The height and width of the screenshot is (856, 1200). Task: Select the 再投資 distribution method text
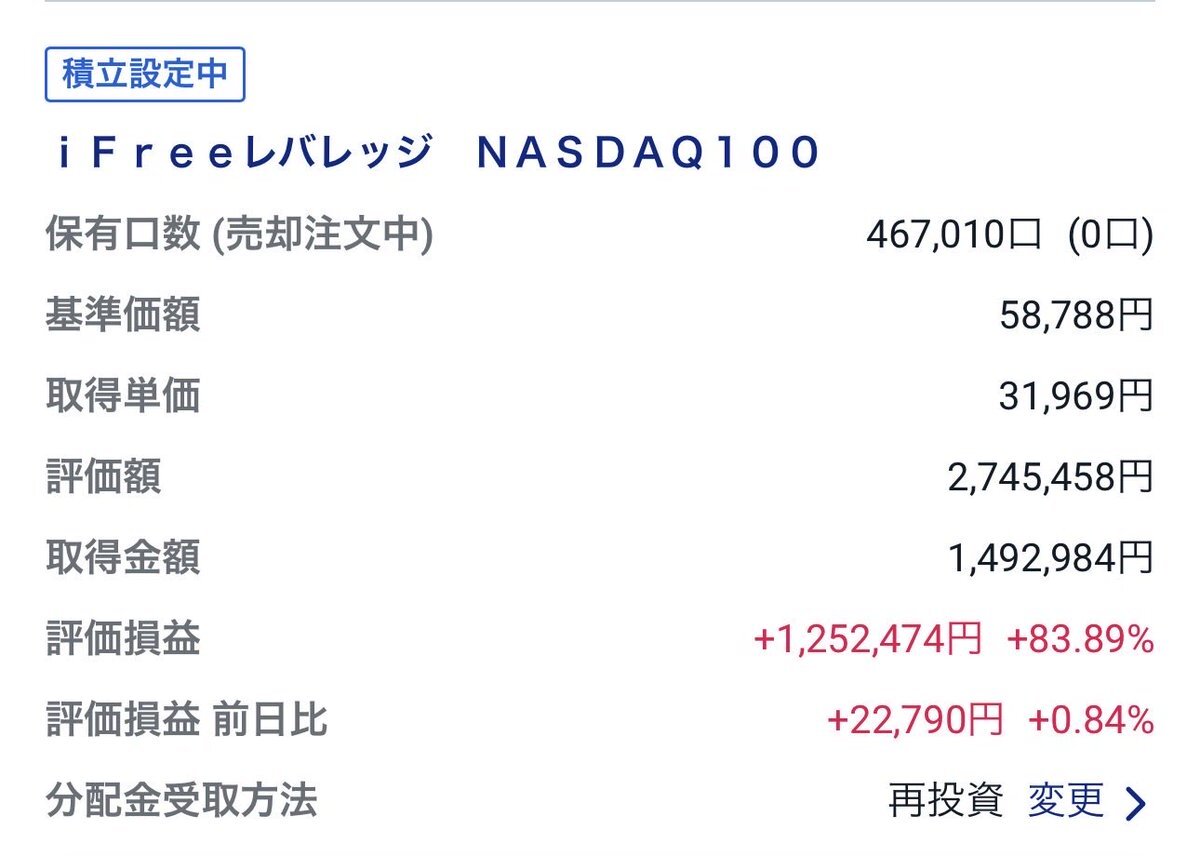945,801
